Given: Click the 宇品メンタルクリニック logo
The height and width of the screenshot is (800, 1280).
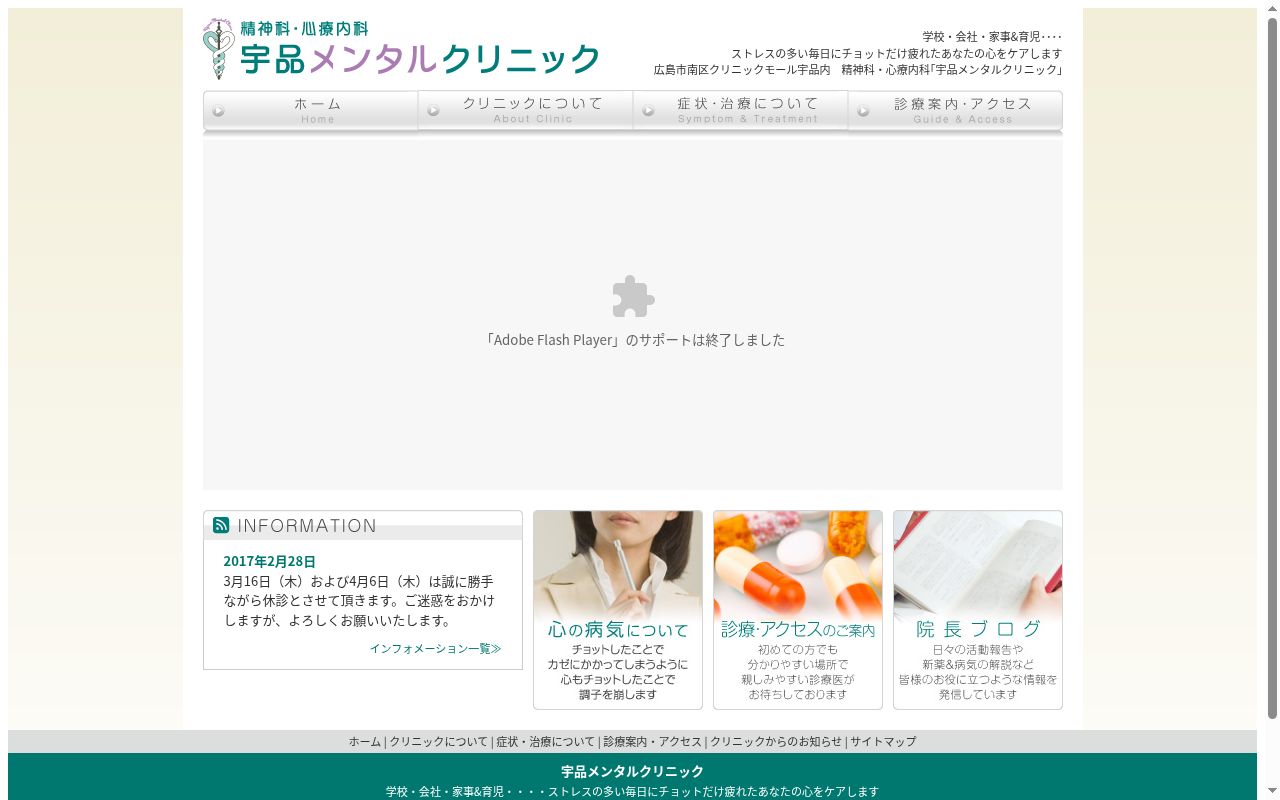Looking at the screenshot, I should tap(401, 49).
